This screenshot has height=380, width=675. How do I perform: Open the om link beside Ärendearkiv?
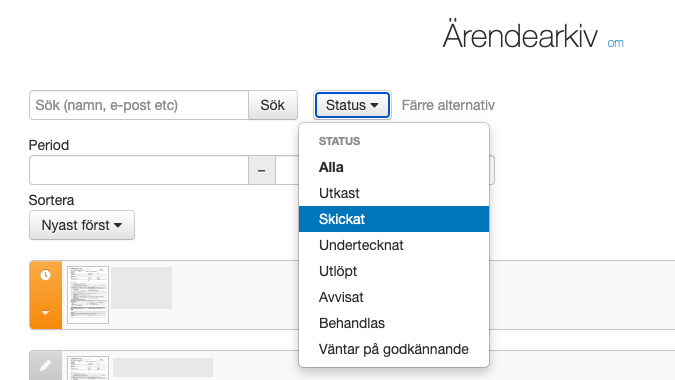pos(615,43)
